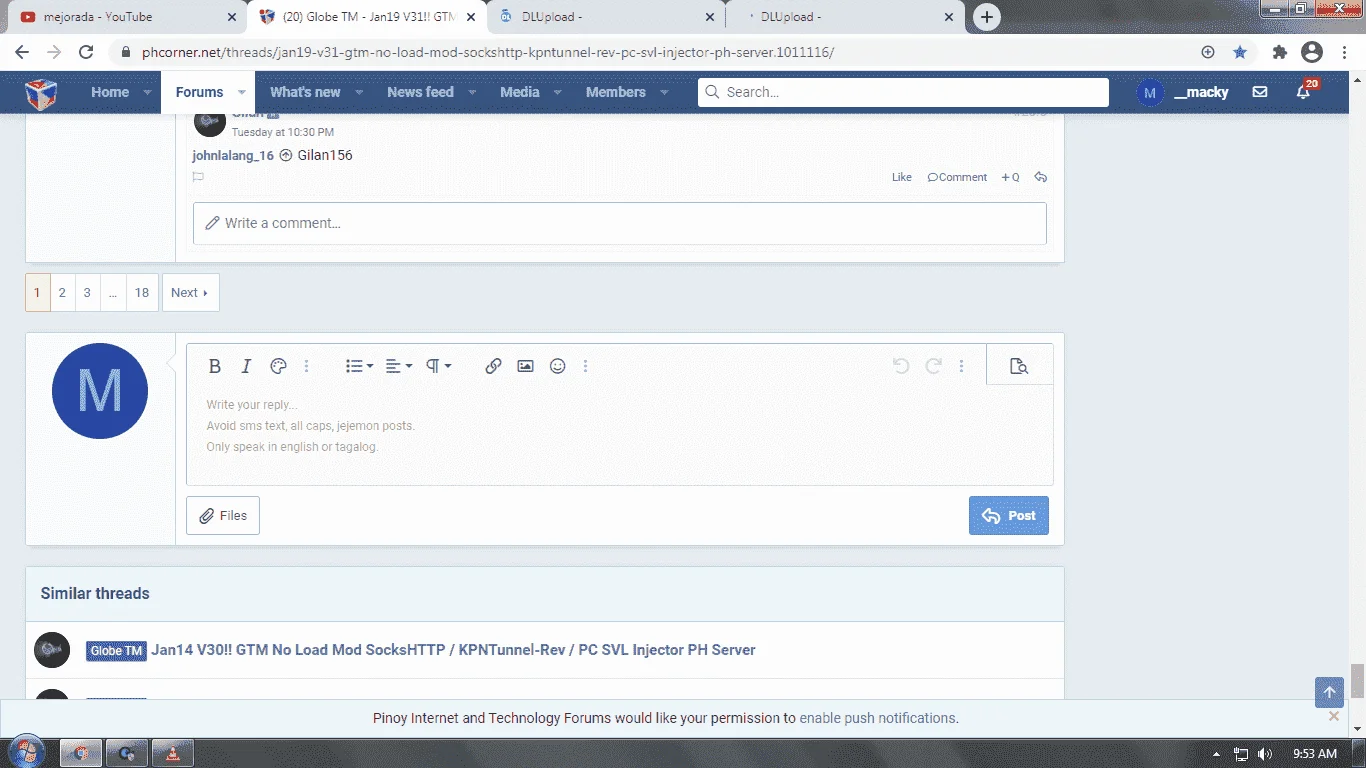The image size is (1366, 768).
Task: Show hidden system tray icons
Action: click(x=1217, y=754)
